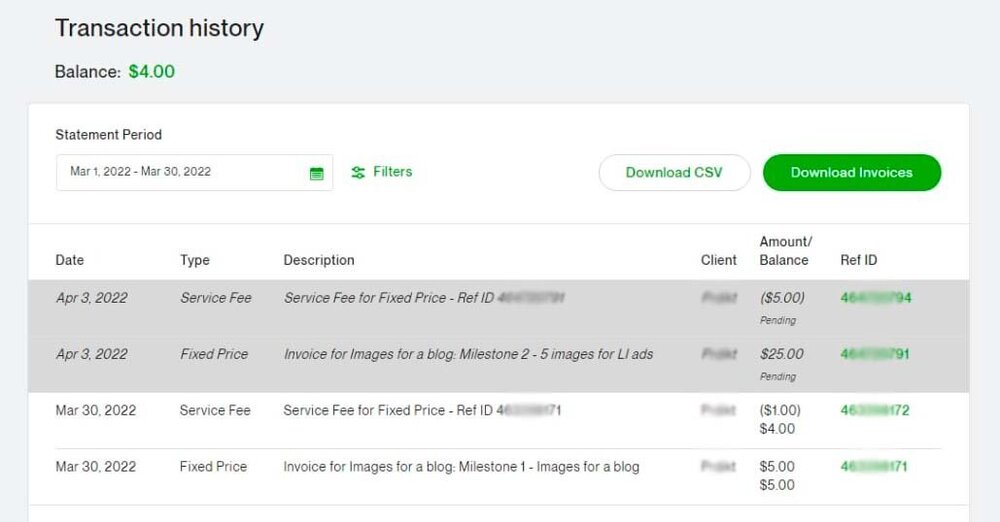Select Service Fee description in Mar 30 row
The height and width of the screenshot is (522, 1000).
(422, 410)
